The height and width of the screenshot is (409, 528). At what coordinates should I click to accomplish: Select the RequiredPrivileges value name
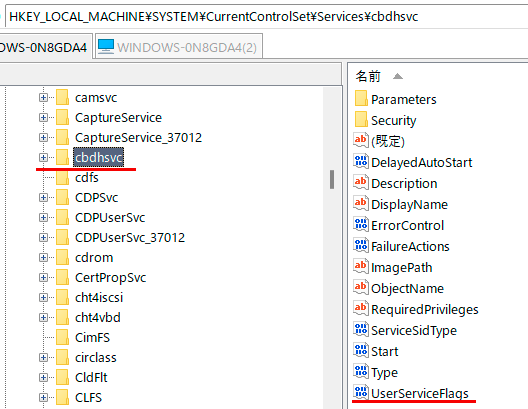coord(425,309)
